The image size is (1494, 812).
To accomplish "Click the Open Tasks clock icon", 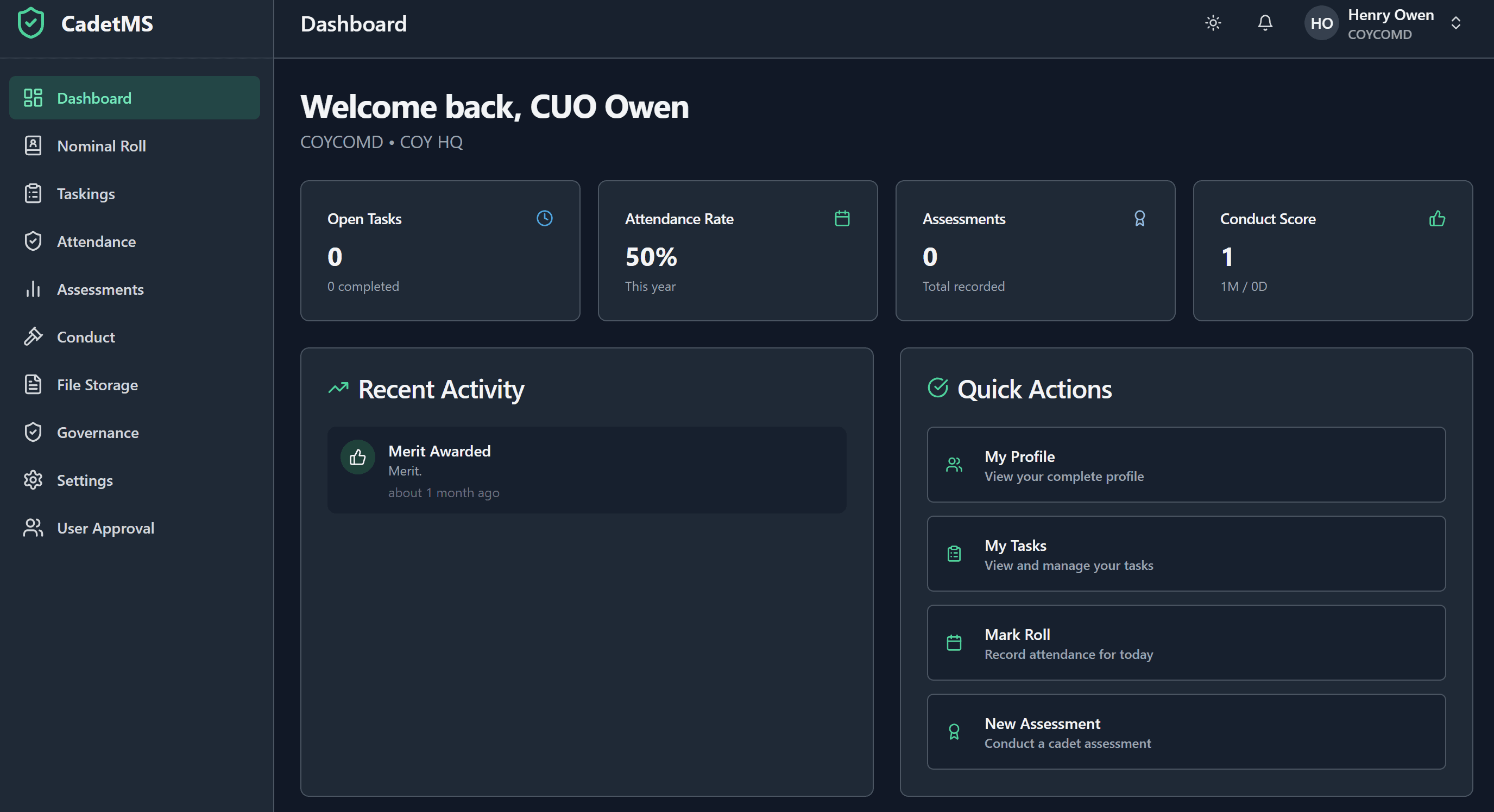I will click(x=544, y=219).
